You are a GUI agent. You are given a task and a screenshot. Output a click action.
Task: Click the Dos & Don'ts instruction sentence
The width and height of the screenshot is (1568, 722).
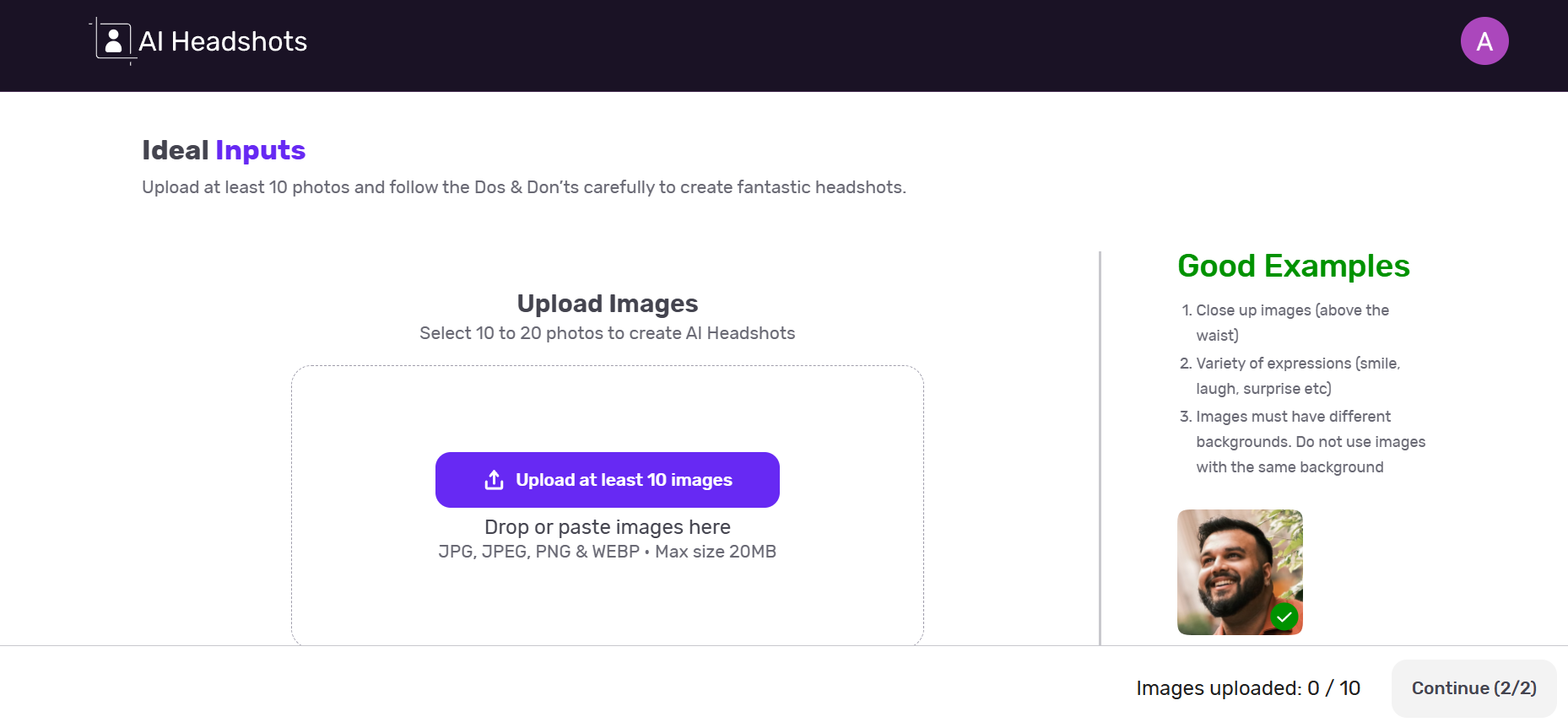point(523,187)
